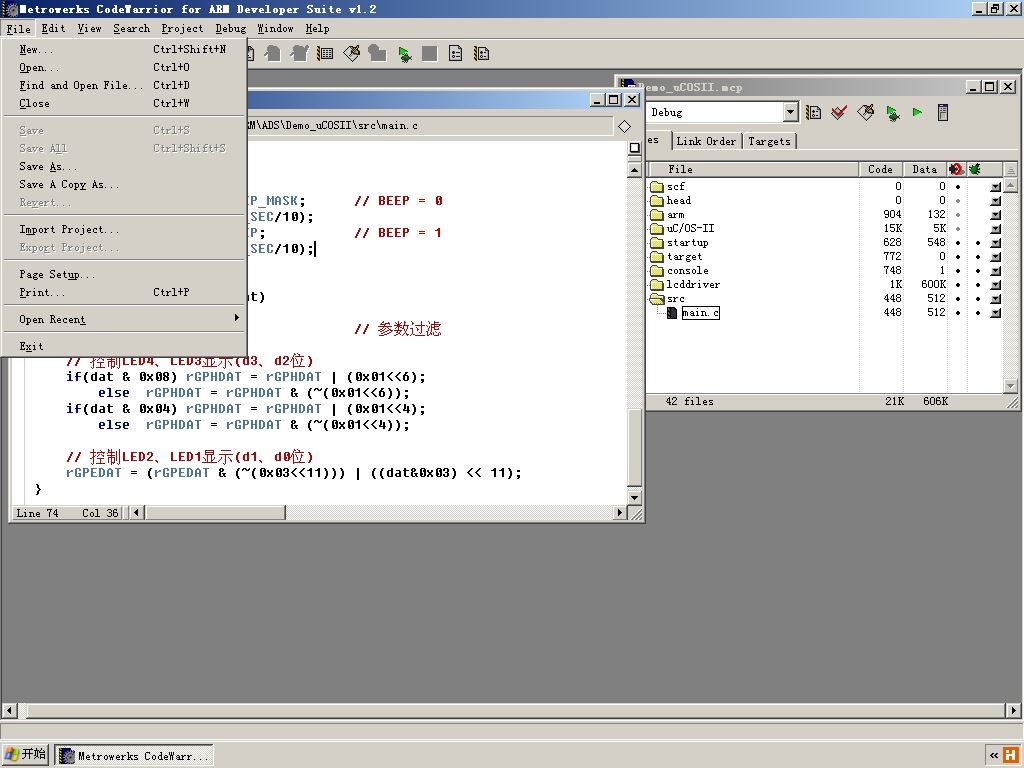Open the popup arrow on lcddriver row
The height and width of the screenshot is (768, 1024).
click(995, 285)
